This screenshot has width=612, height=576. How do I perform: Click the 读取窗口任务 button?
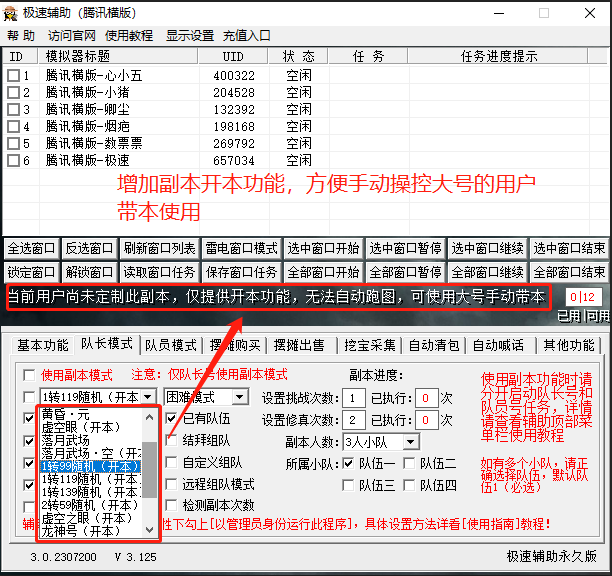click(x=159, y=272)
